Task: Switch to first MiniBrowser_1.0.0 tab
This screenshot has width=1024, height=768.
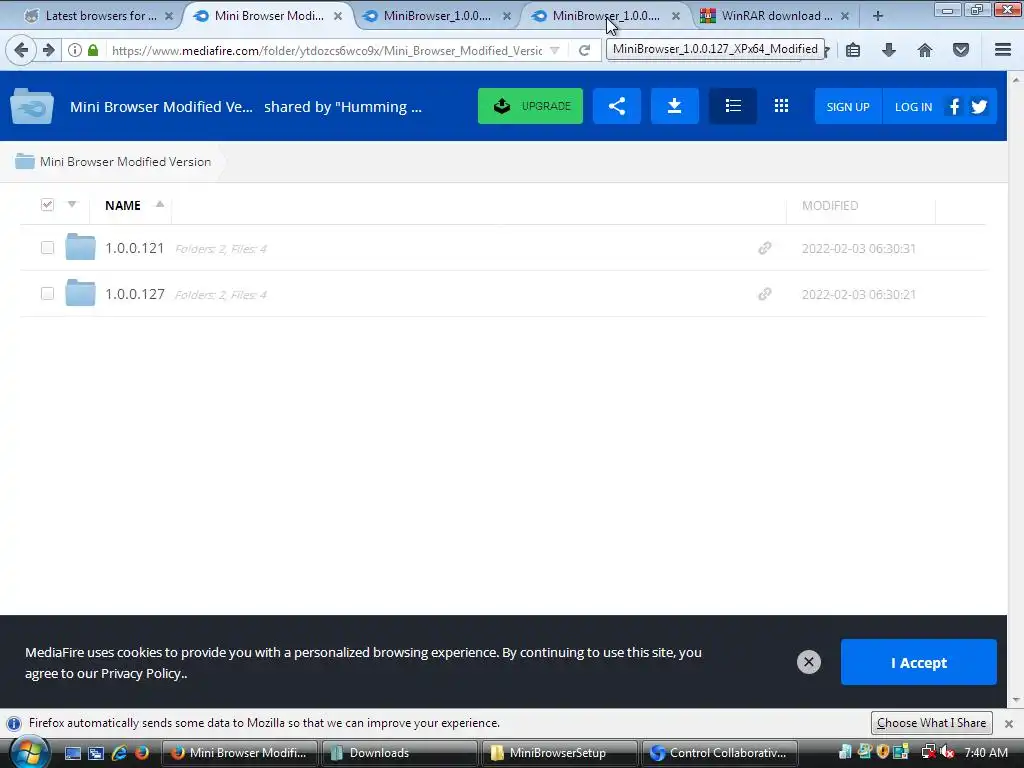Action: click(436, 16)
